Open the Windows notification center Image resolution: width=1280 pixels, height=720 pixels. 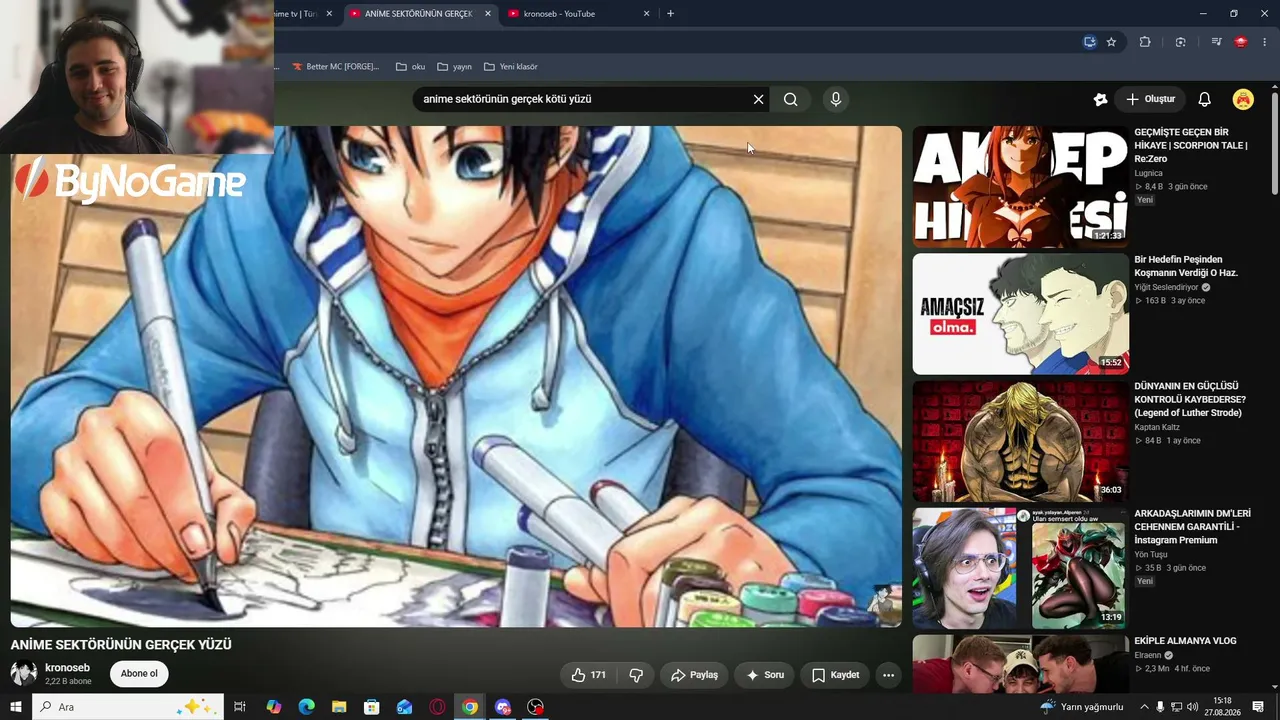tap(1258, 707)
